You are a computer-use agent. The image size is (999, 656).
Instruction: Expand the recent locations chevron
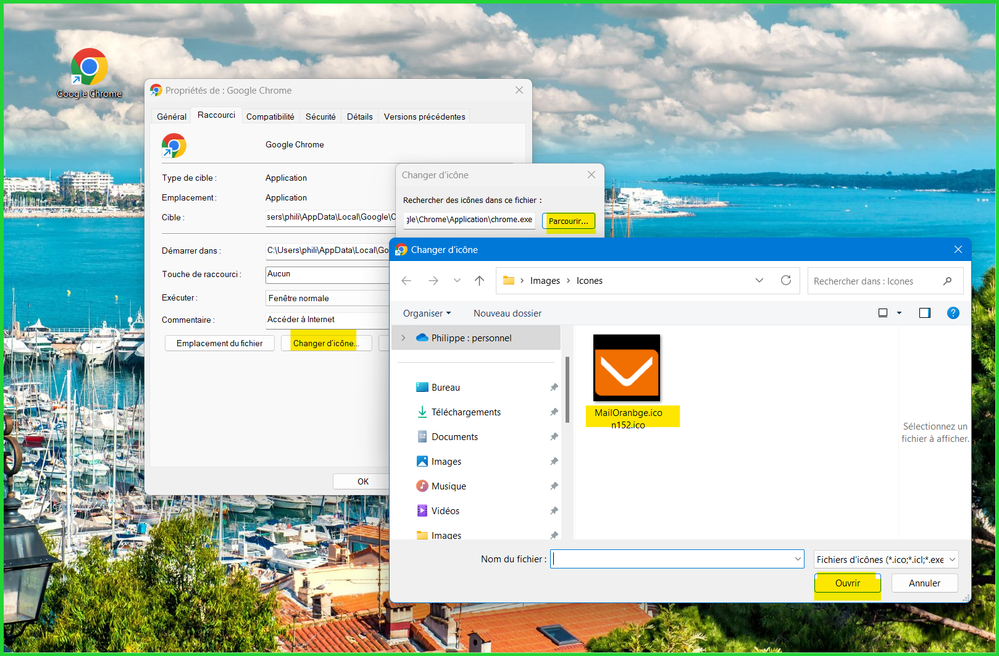(x=457, y=281)
